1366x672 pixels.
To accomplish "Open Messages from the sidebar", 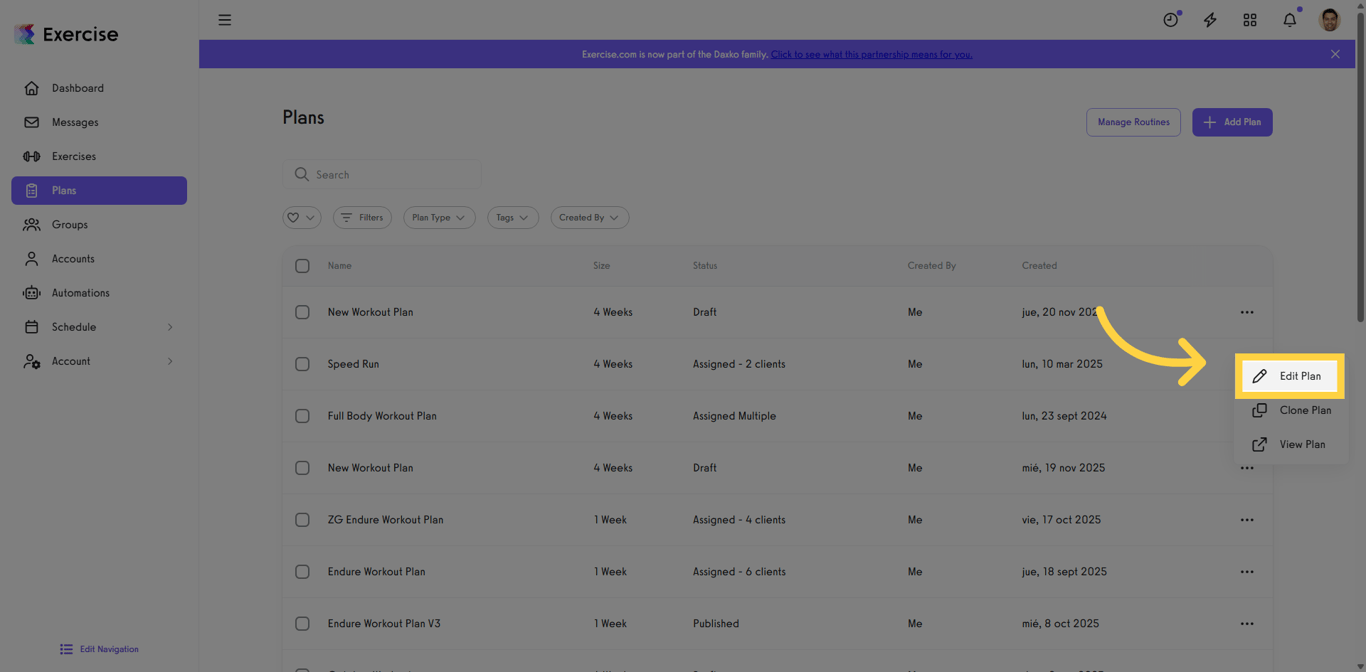I will pyautogui.click(x=99, y=122).
